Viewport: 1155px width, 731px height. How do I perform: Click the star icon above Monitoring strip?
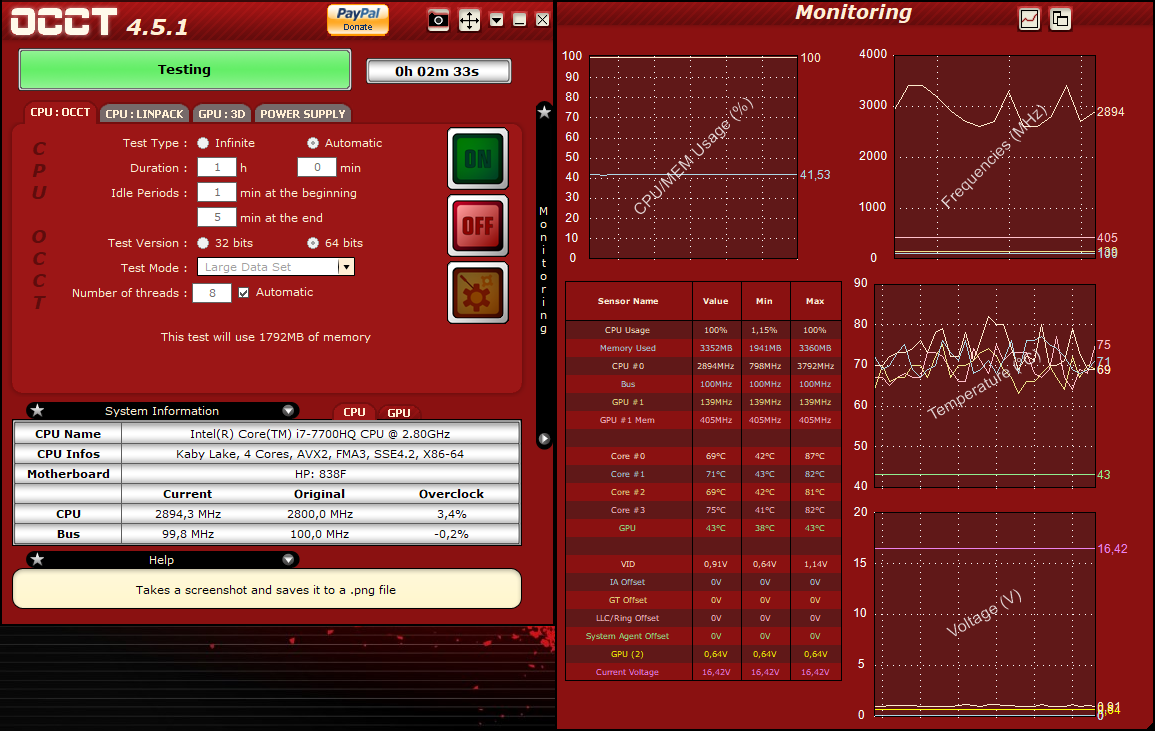point(544,112)
